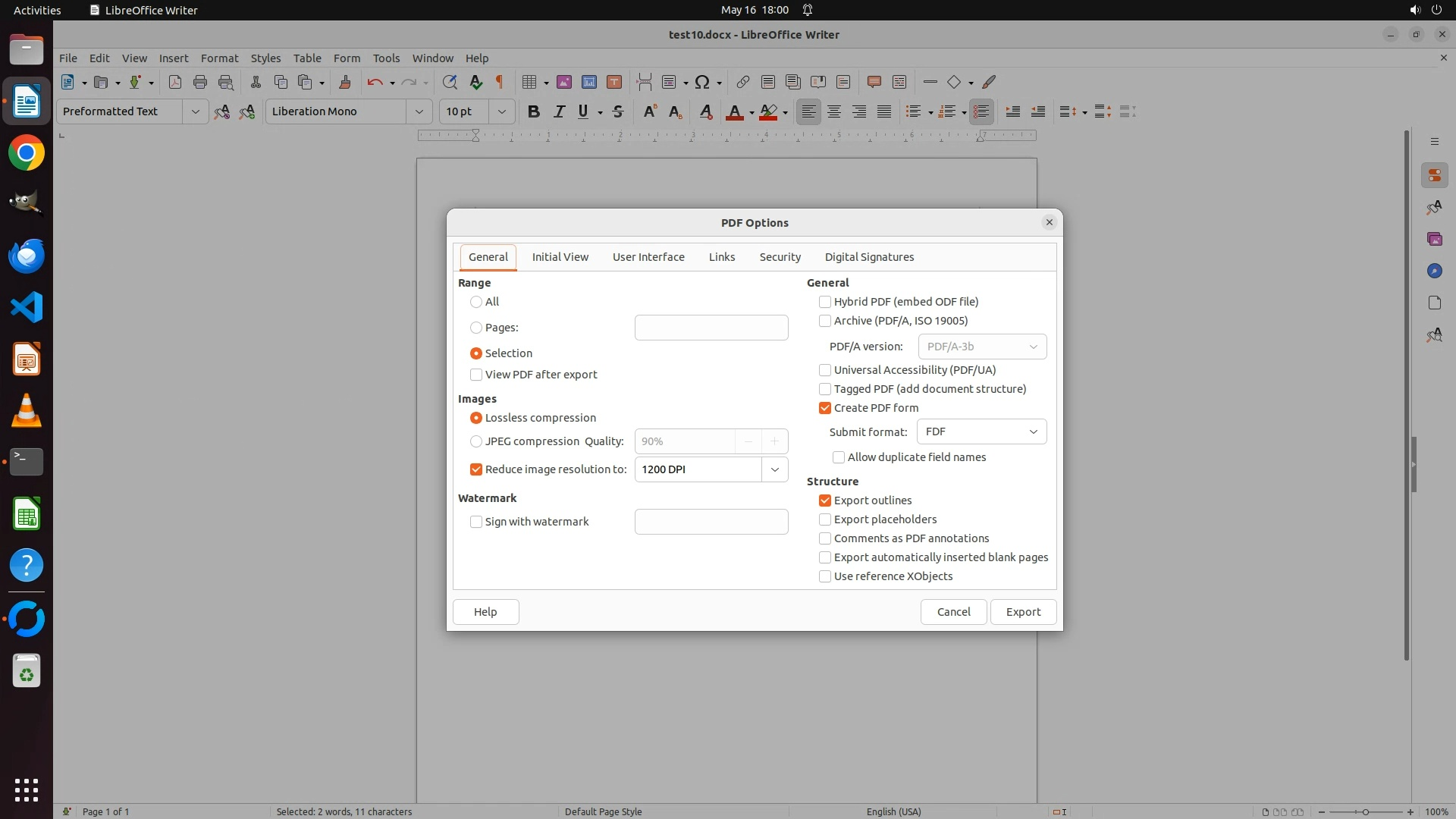Click the Insert Special Character omega icon
The width and height of the screenshot is (1456, 819).
pos(702,82)
